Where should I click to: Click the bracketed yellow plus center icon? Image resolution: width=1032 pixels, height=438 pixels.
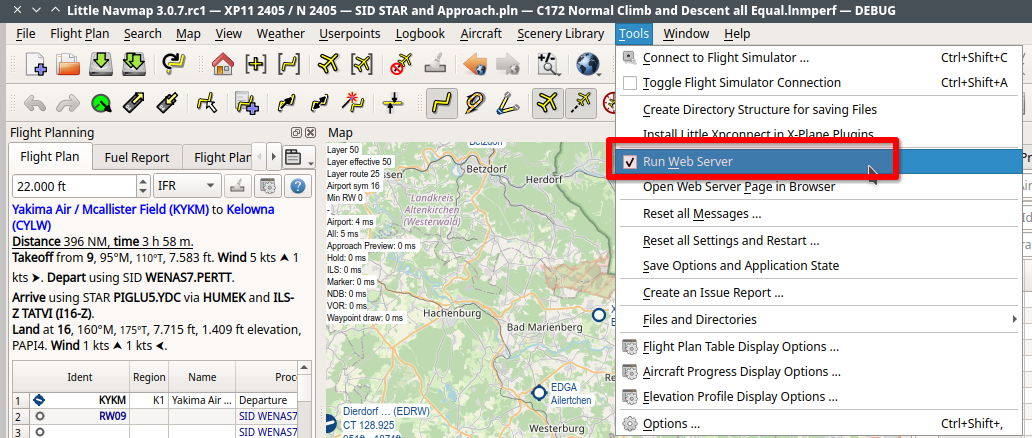255,65
